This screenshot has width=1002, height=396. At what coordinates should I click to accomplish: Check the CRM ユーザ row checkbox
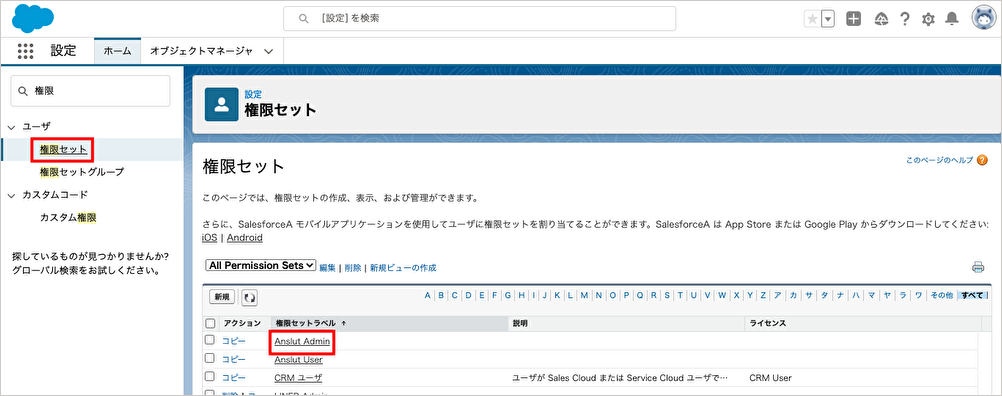[210, 376]
